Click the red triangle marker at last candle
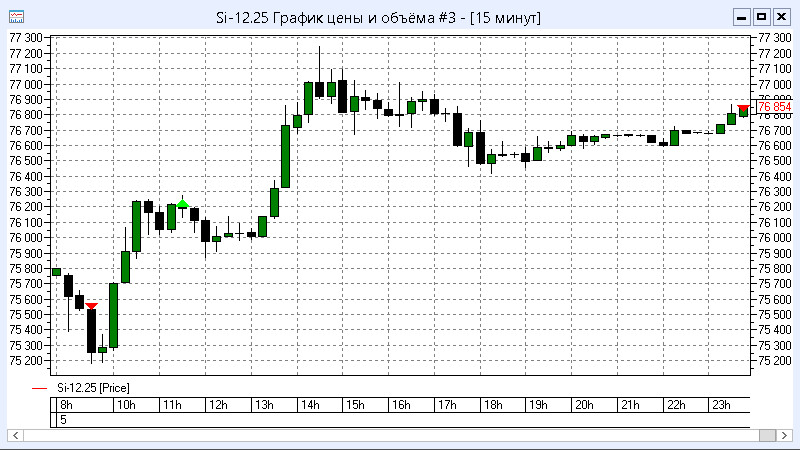 coord(744,108)
